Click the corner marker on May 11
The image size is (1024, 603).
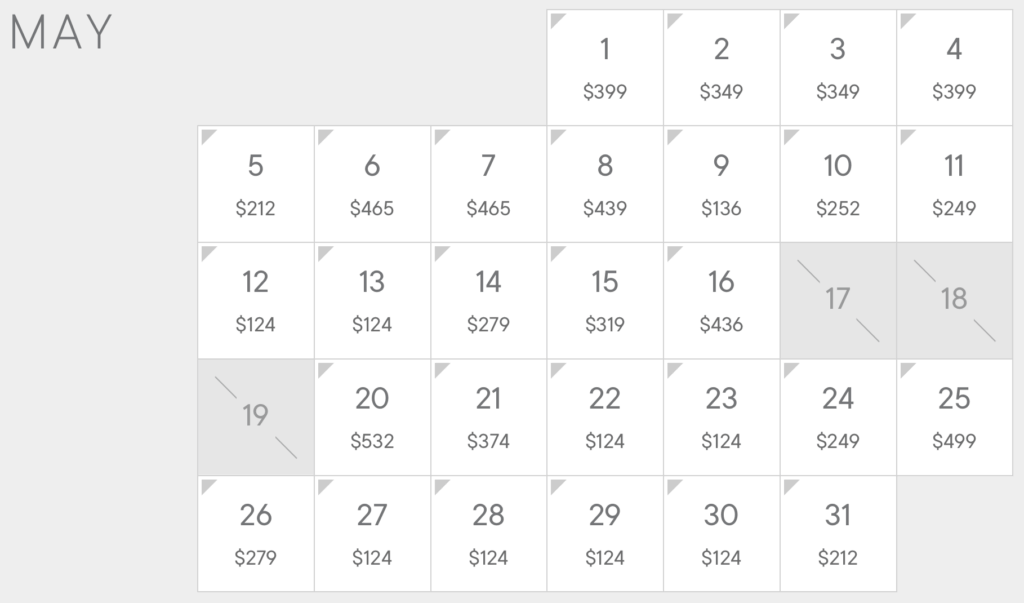click(907, 137)
